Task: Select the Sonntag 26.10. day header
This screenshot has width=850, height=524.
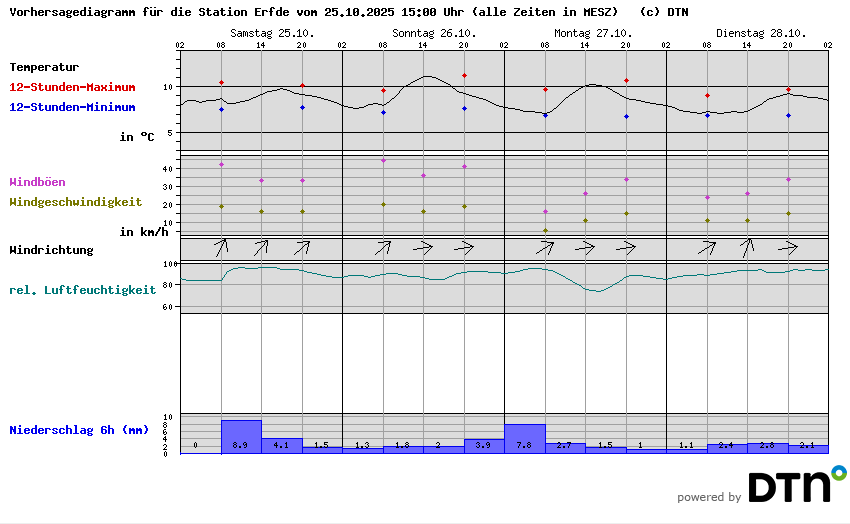Action: (x=422, y=33)
